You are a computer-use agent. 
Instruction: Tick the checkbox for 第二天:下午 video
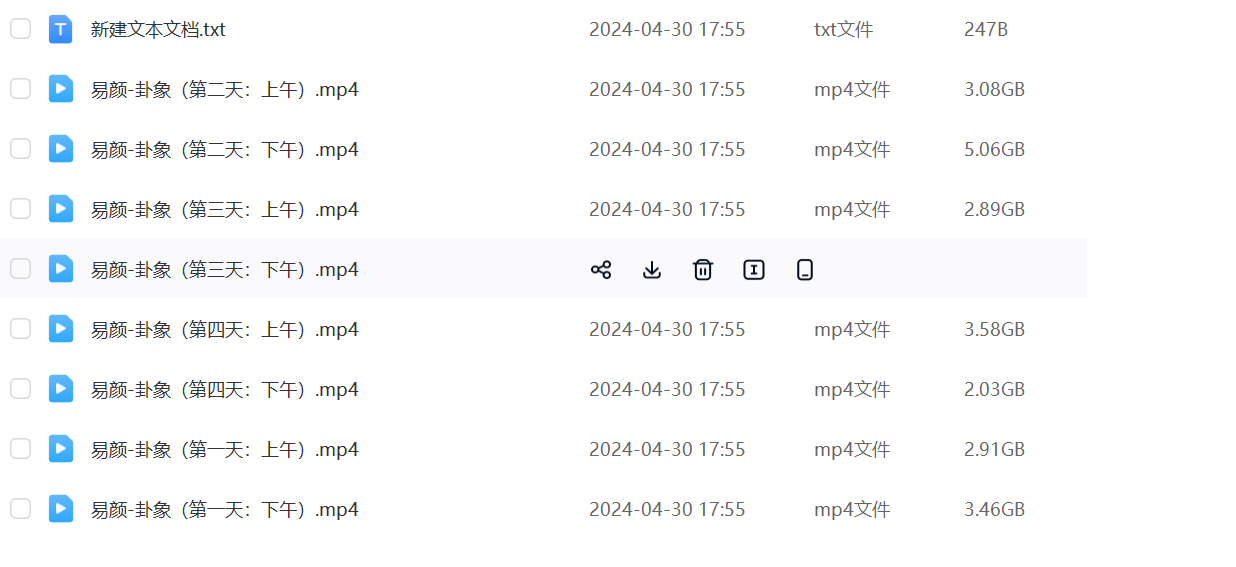pos(21,149)
